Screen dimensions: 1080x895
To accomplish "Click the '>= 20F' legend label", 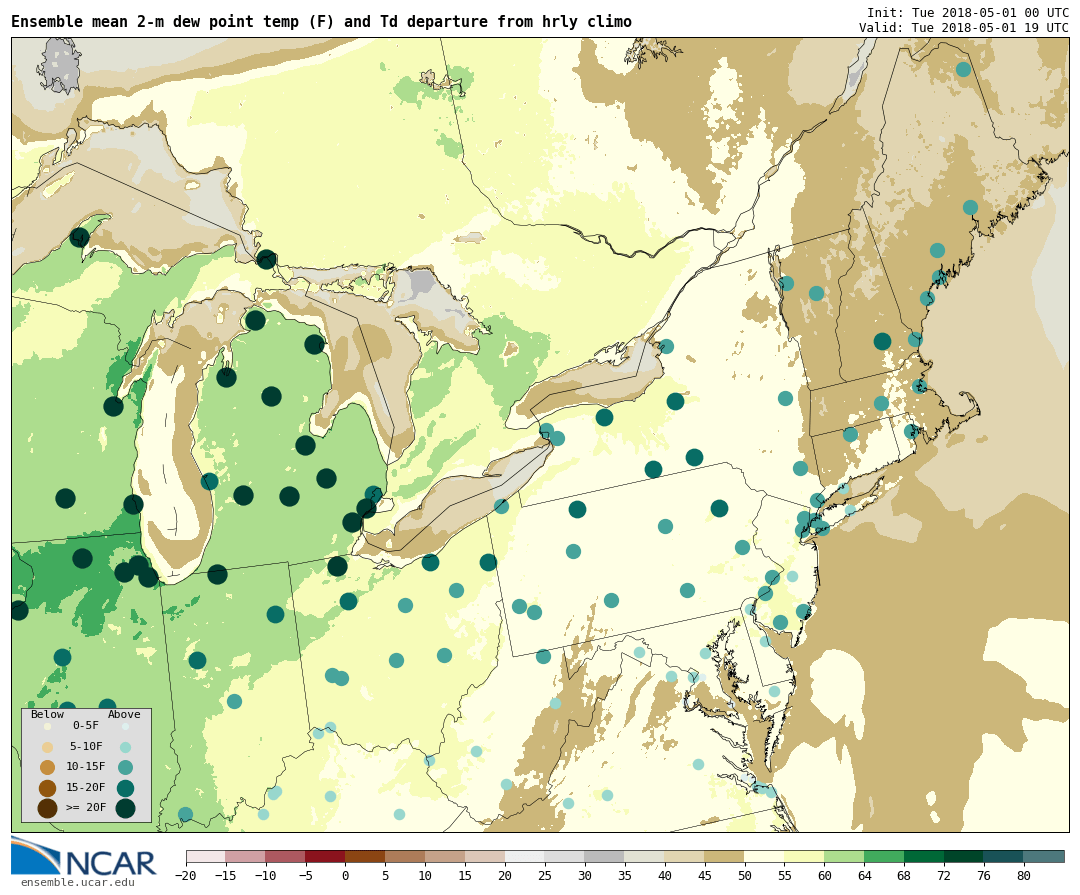I will click(x=86, y=807).
